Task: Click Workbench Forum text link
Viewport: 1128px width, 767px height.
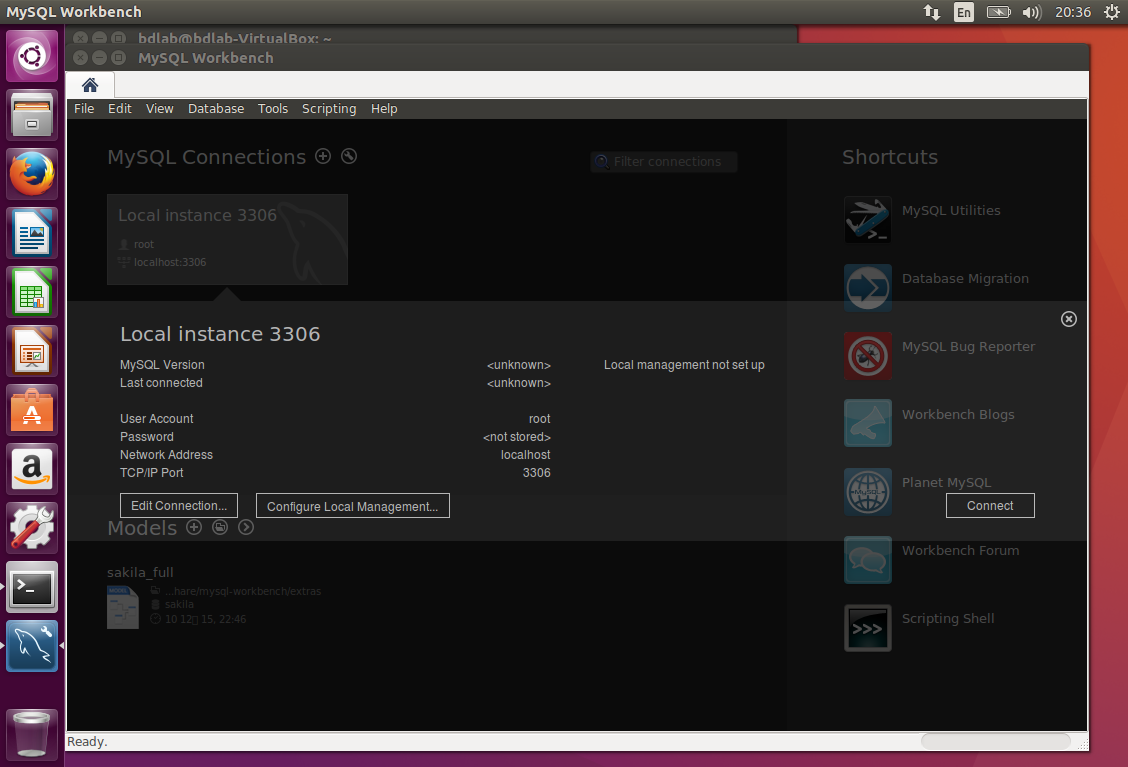Action: click(960, 550)
